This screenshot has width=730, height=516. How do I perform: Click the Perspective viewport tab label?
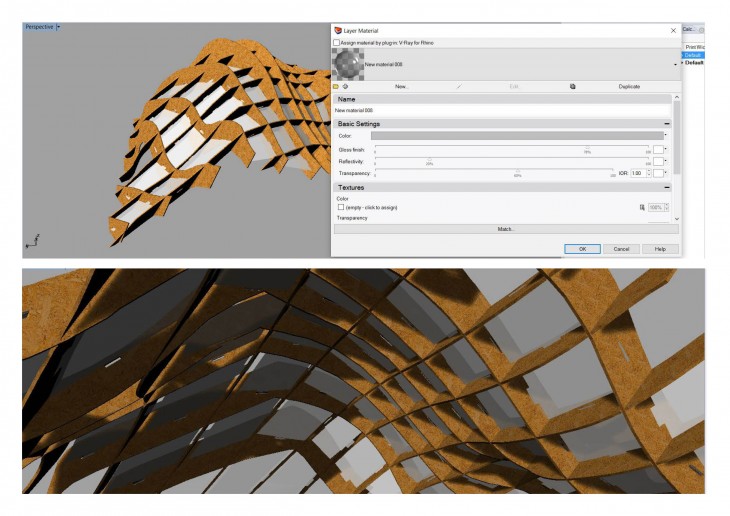coord(38,26)
